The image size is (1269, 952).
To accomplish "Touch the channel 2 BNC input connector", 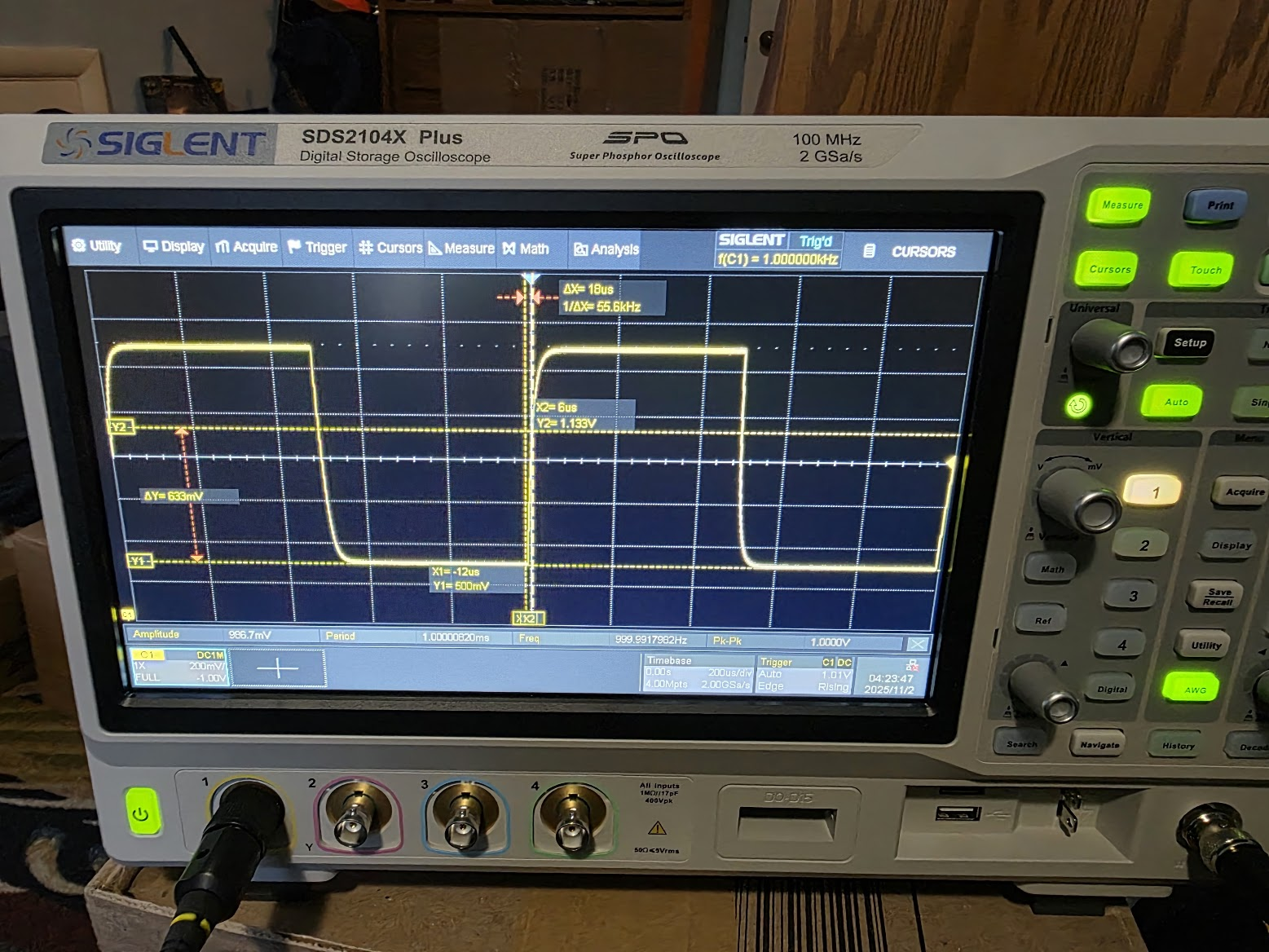I will click(x=354, y=819).
